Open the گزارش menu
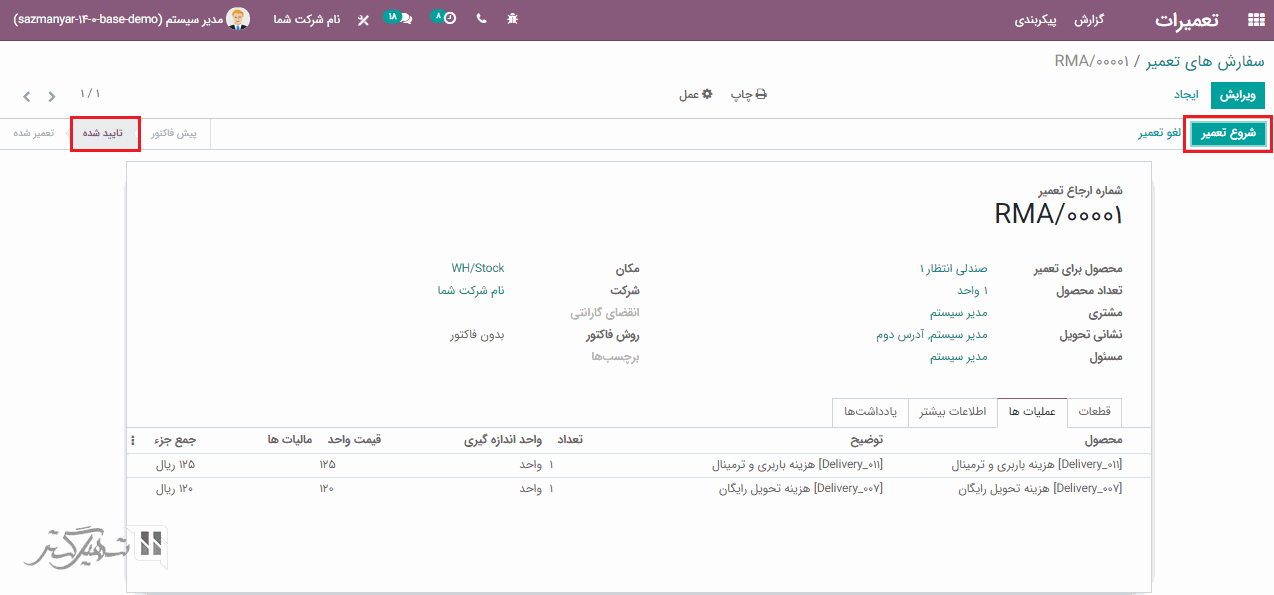Viewport: 1274px width, 595px height. pyautogui.click(x=1088, y=20)
